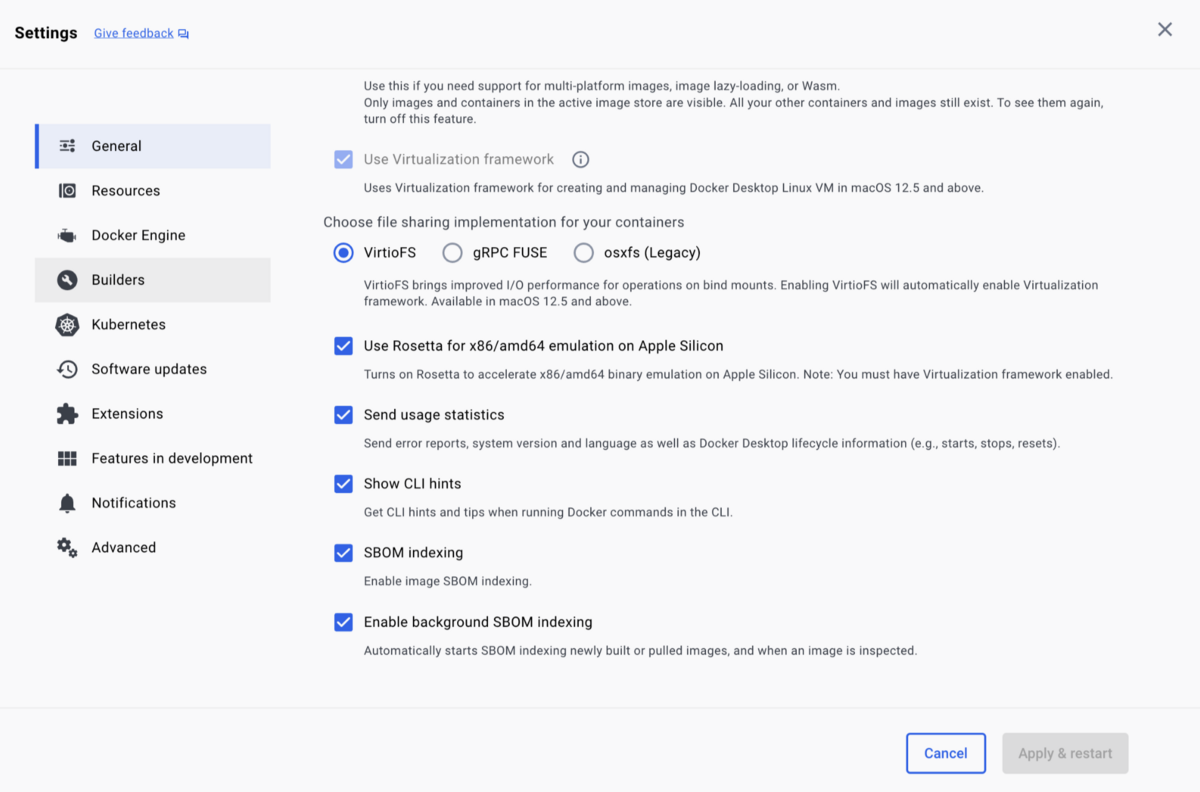The image size is (1200, 792).
Task: Open the Kubernetes settings tab
Action: click(x=153, y=325)
